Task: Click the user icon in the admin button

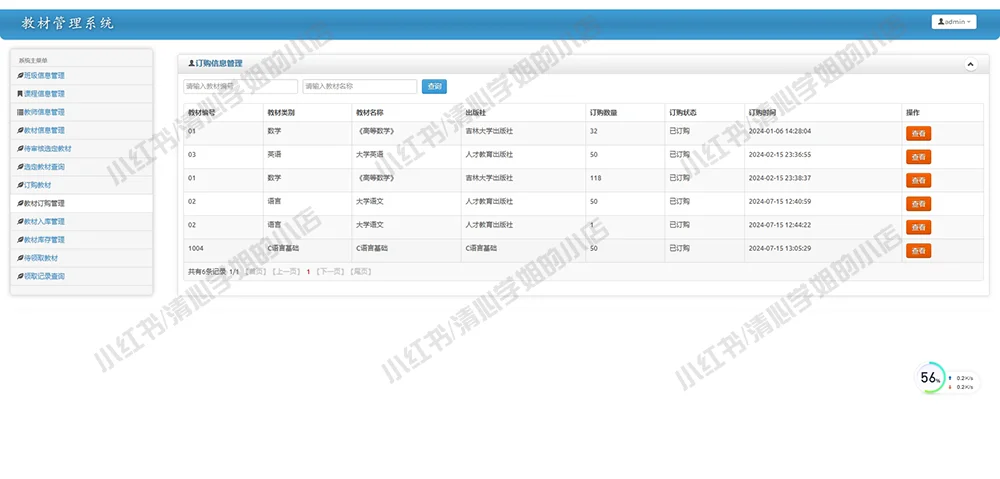Action: click(x=941, y=22)
